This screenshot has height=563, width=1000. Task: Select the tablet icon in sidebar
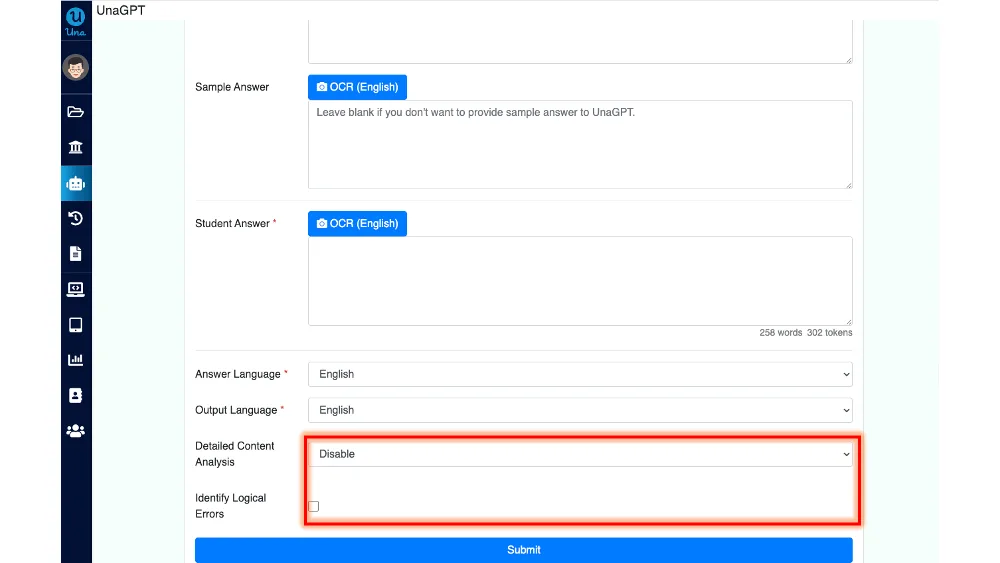(75, 325)
